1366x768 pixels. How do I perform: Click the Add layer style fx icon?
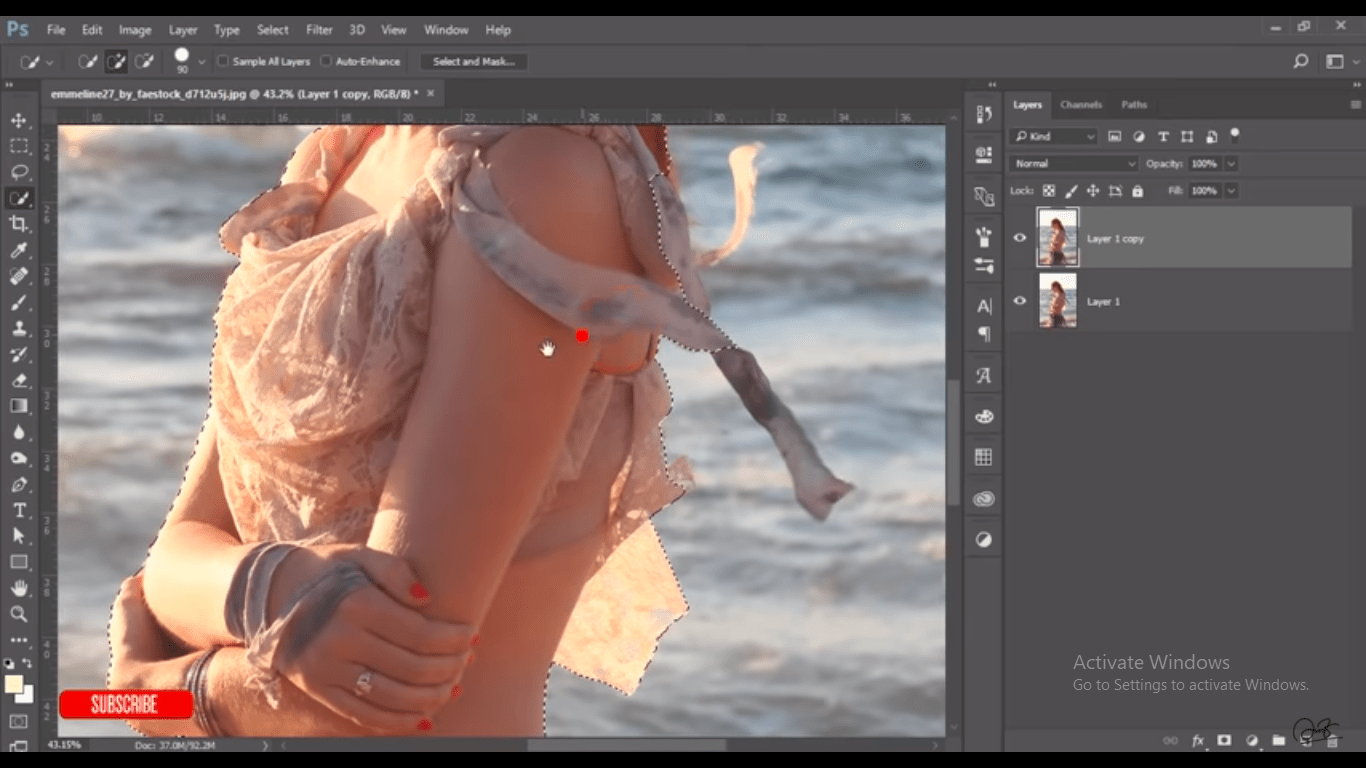point(1198,741)
